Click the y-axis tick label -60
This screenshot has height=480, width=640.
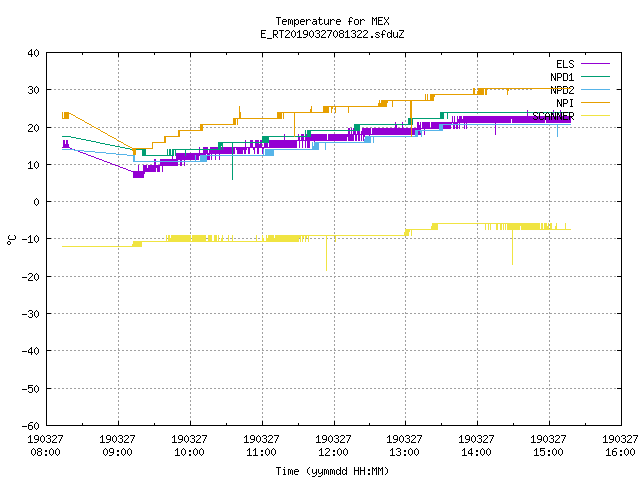pos(31,426)
